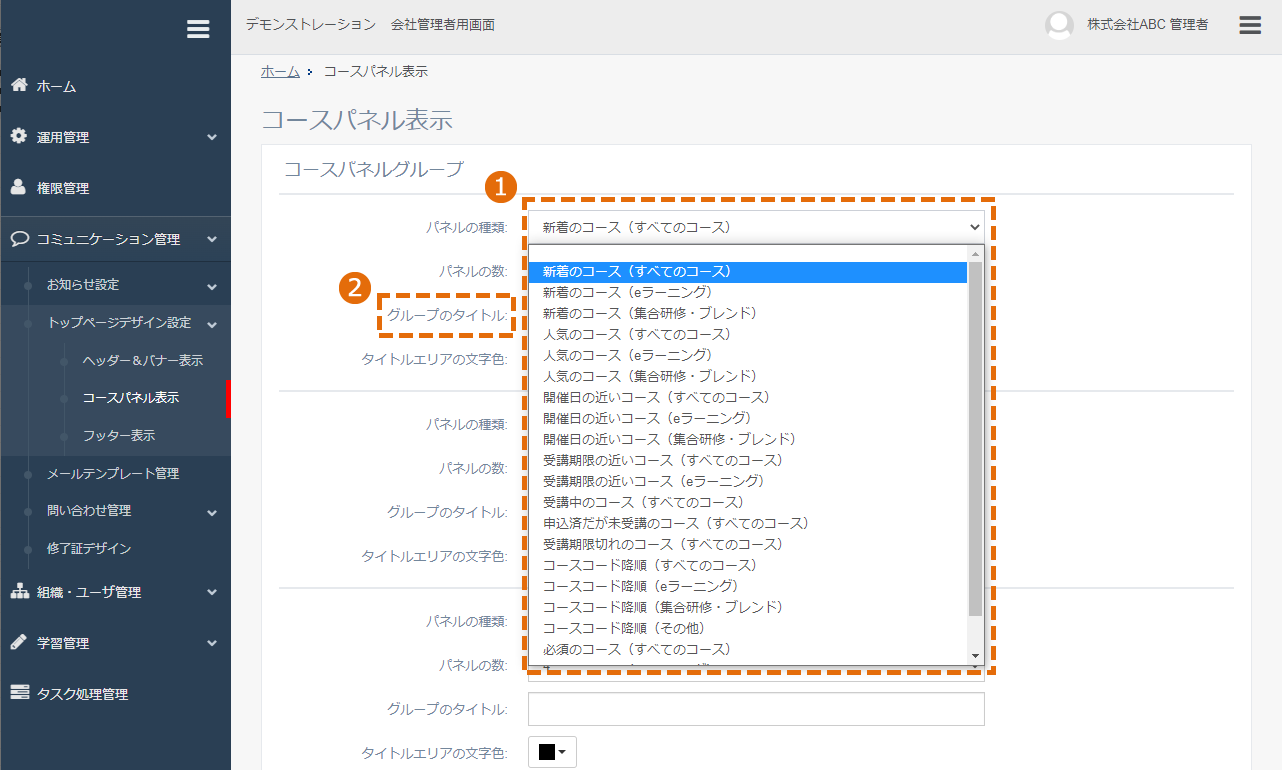
Task: Collapse the コミュニケーション管理 chevron
Action: [x=212, y=240]
